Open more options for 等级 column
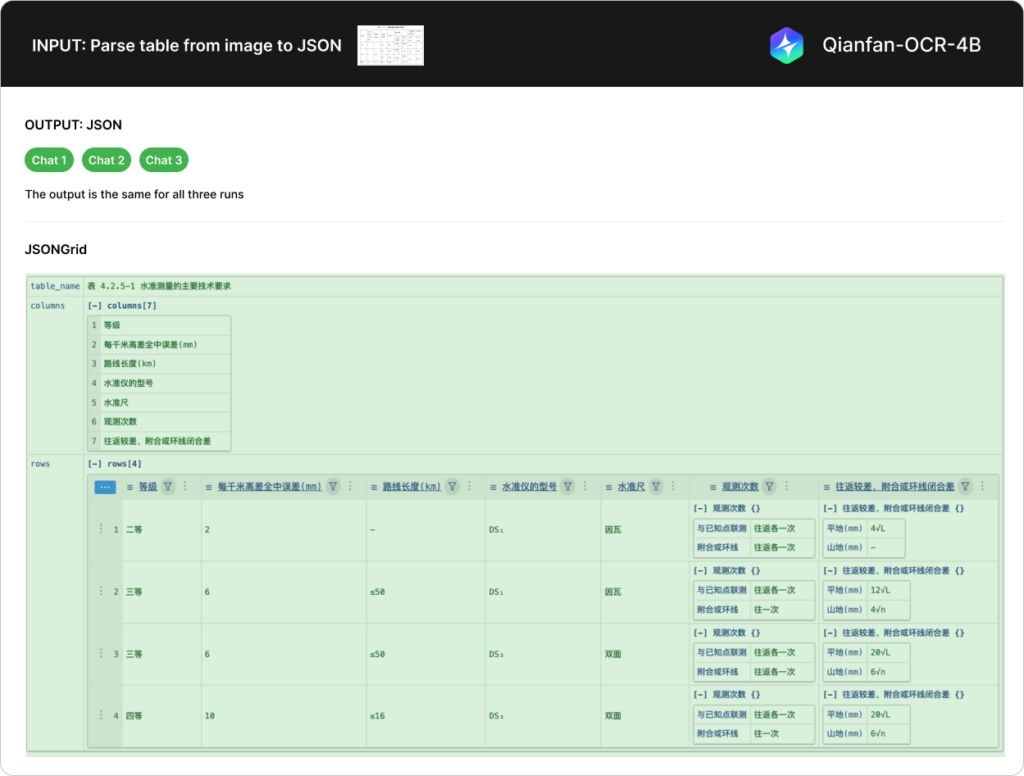The width and height of the screenshot is (1024, 776). [x=185, y=487]
